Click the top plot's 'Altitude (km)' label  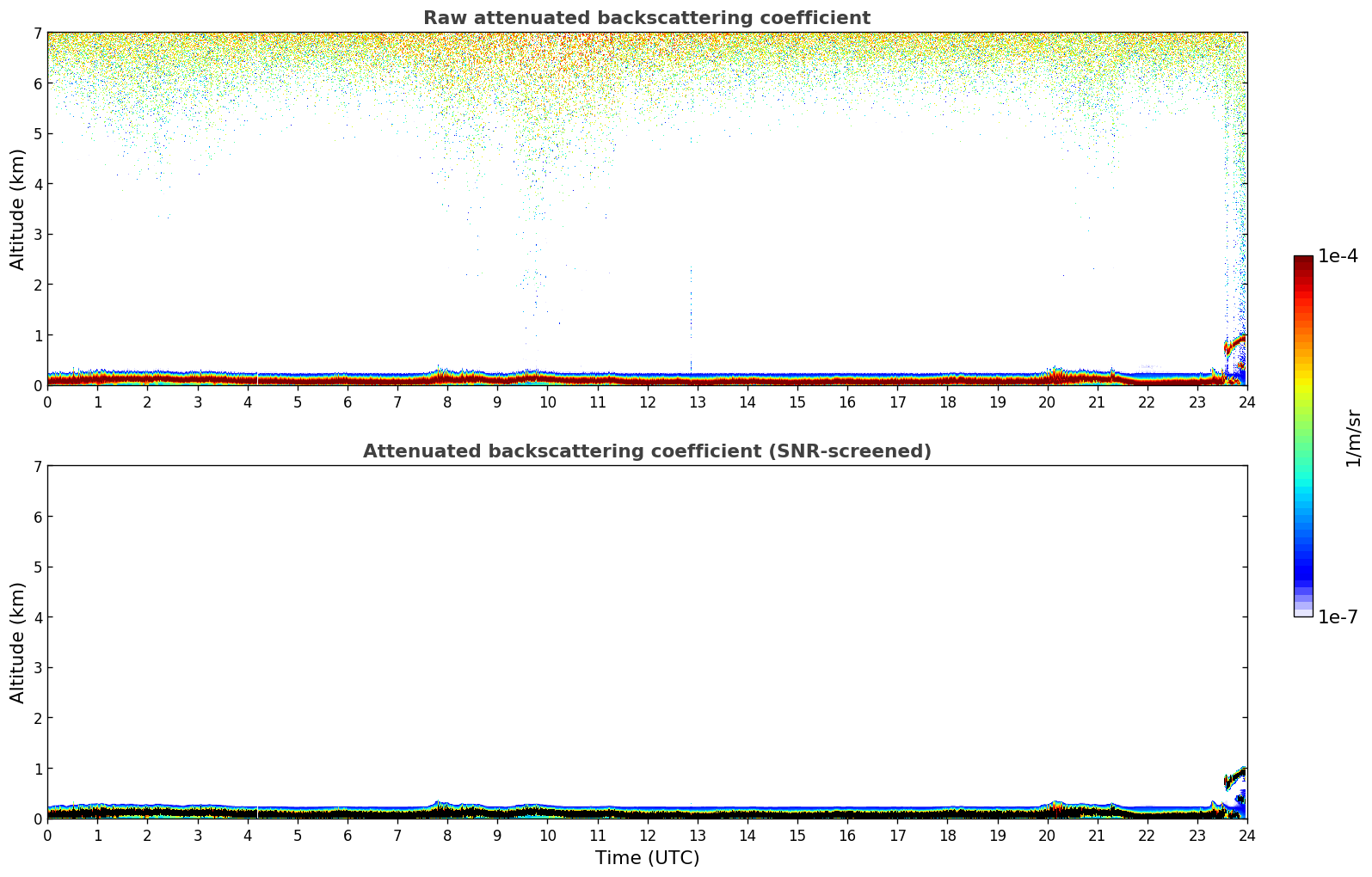click(18, 209)
